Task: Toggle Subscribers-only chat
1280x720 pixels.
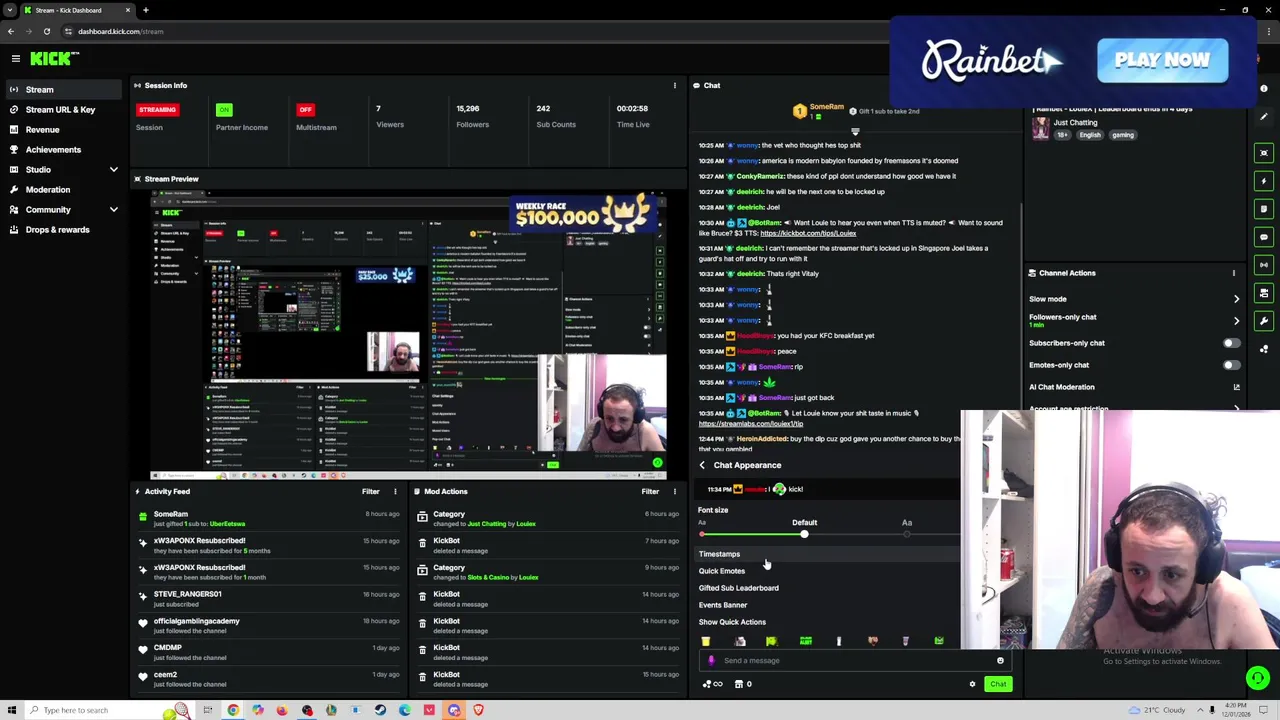Action: pos(1232,343)
